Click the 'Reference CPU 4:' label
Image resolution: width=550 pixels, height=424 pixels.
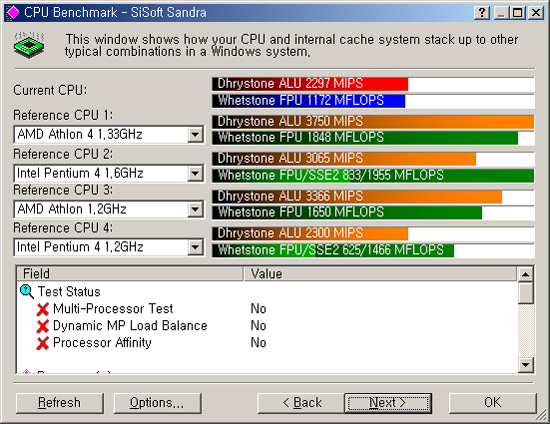[63, 228]
